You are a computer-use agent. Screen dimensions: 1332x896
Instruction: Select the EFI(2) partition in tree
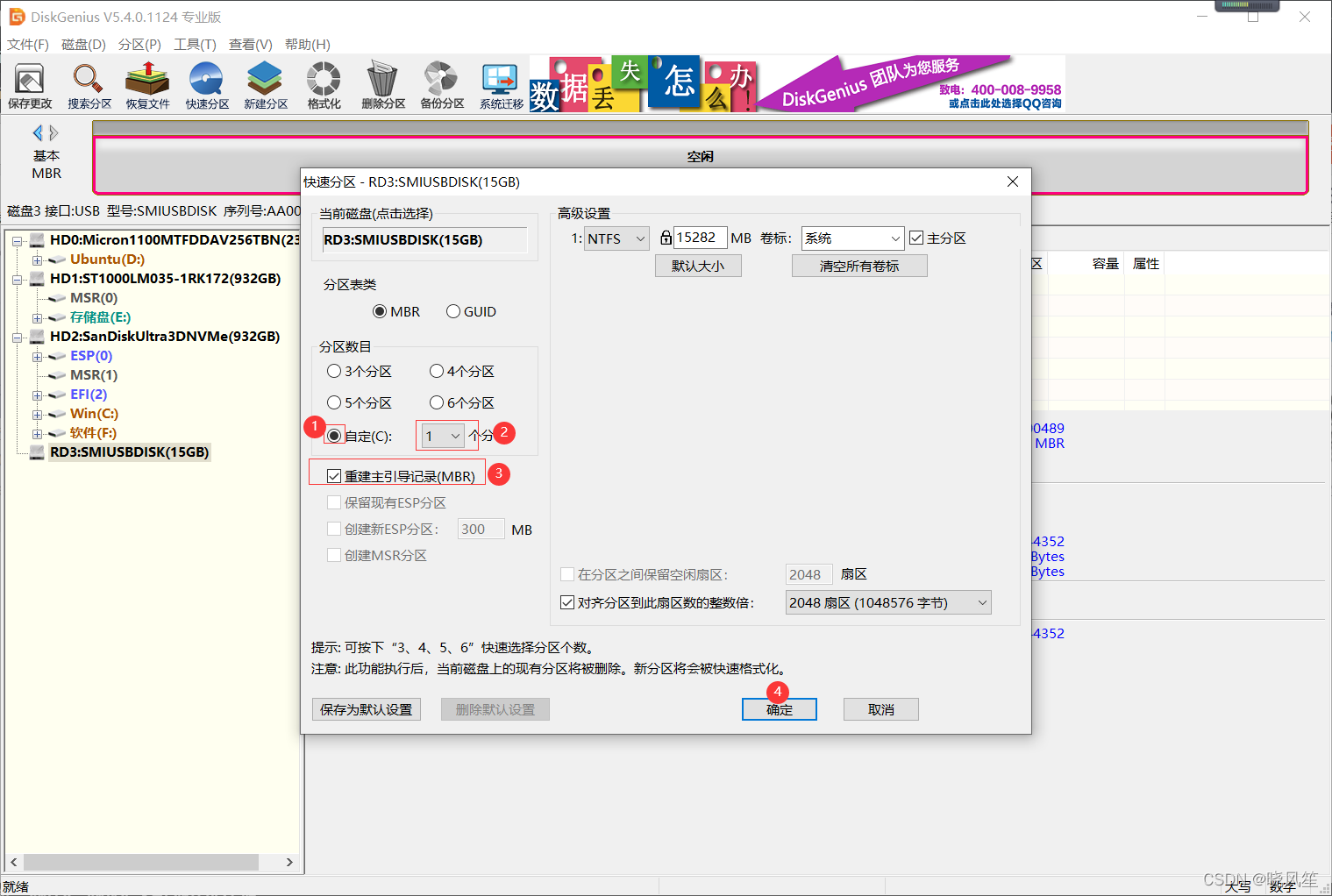coord(89,395)
